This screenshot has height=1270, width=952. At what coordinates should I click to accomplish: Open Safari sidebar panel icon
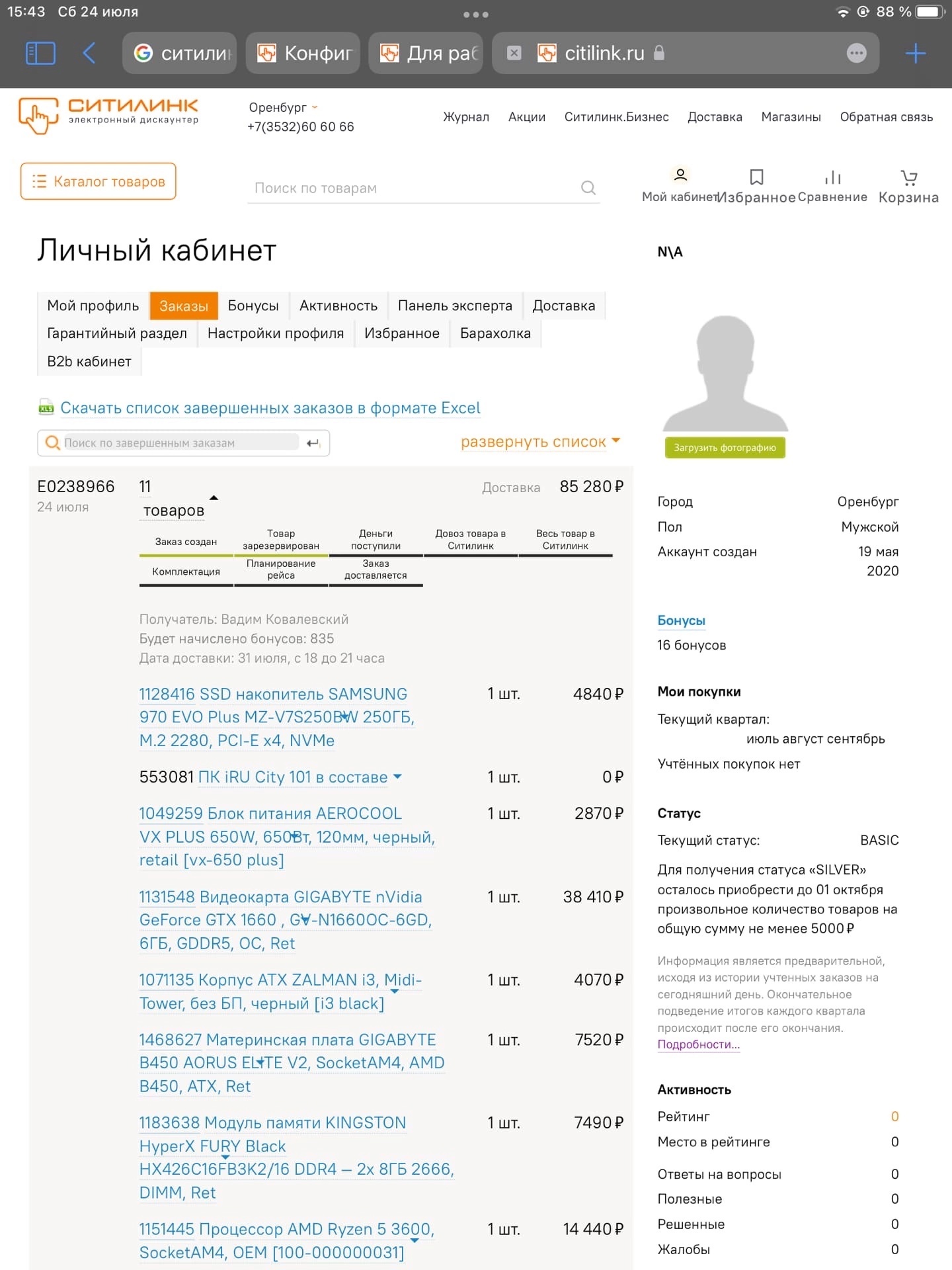[x=40, y=53]
